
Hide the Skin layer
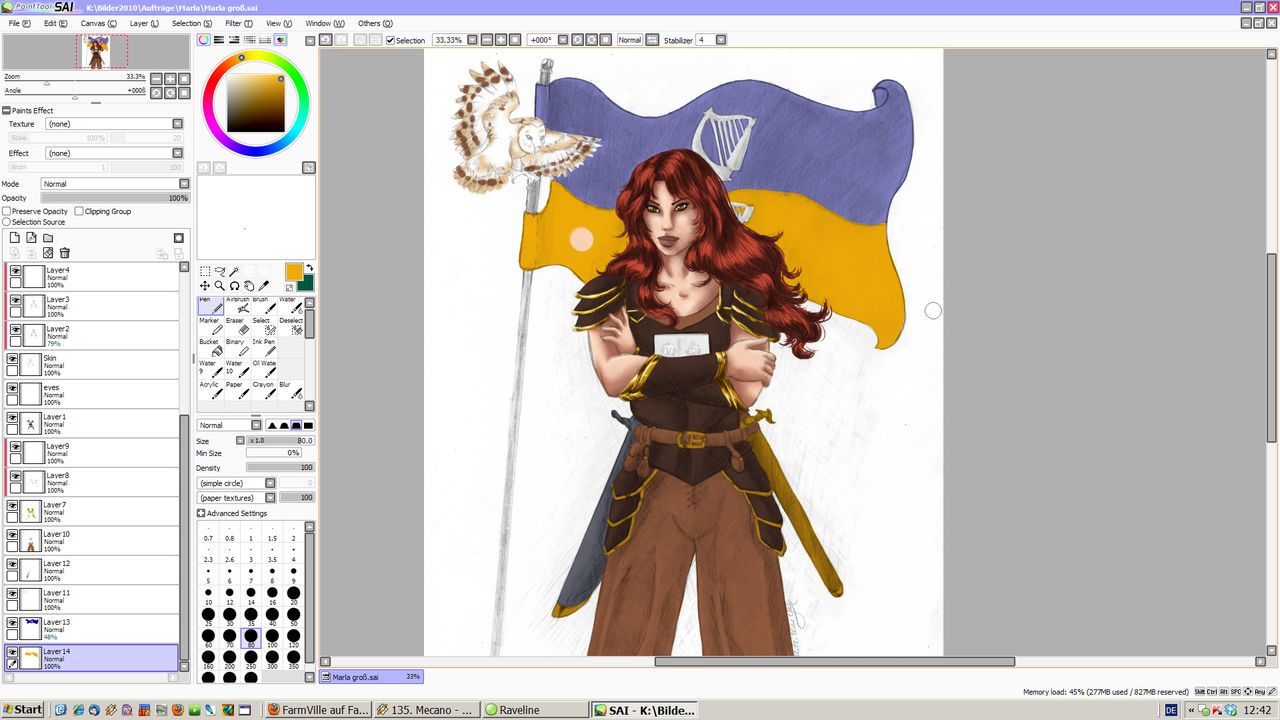click(x=13, y=359)
